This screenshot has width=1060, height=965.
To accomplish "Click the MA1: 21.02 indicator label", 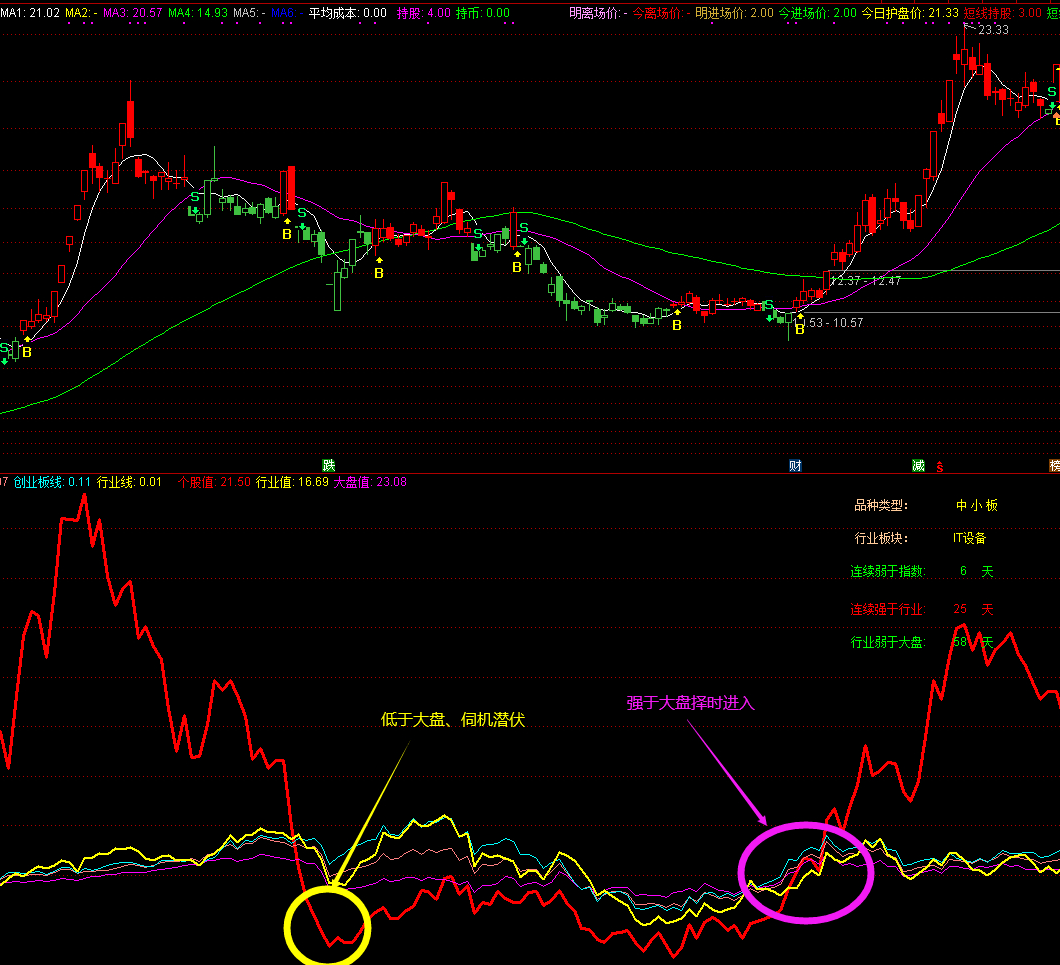I will tap(30, 13).
